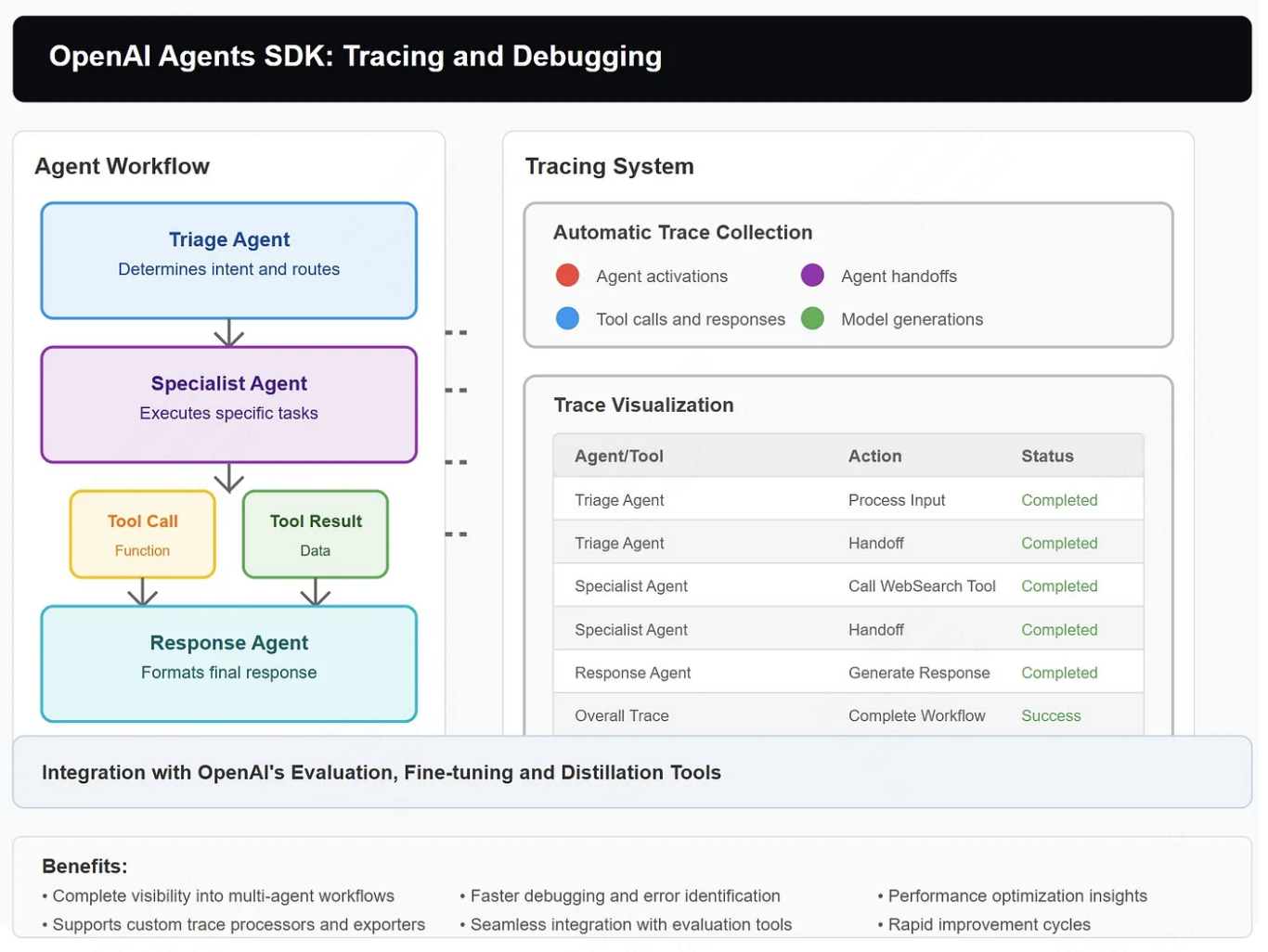Click Completed status in Call WebSearch Tool row
The image size is (1268, 952).
[1059, 586]
